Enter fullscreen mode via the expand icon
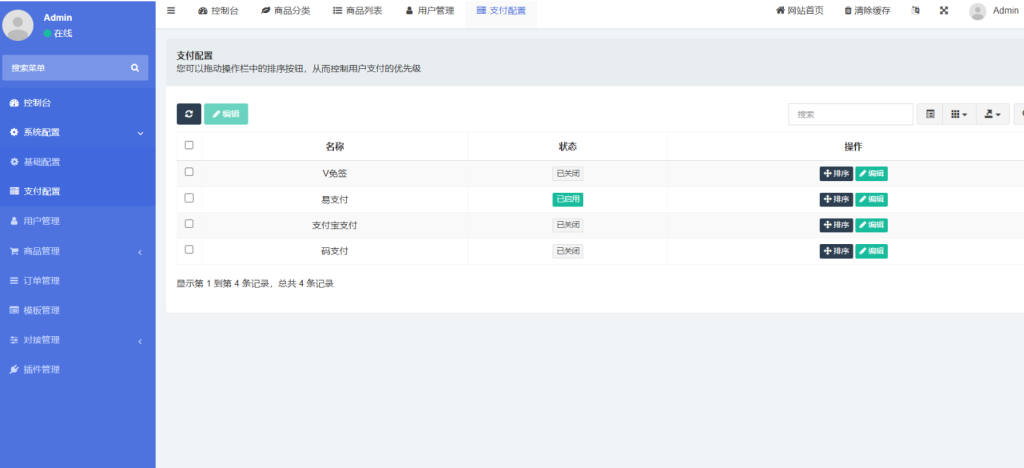Viewport: 1024px width, 468px height. [943, 11]
